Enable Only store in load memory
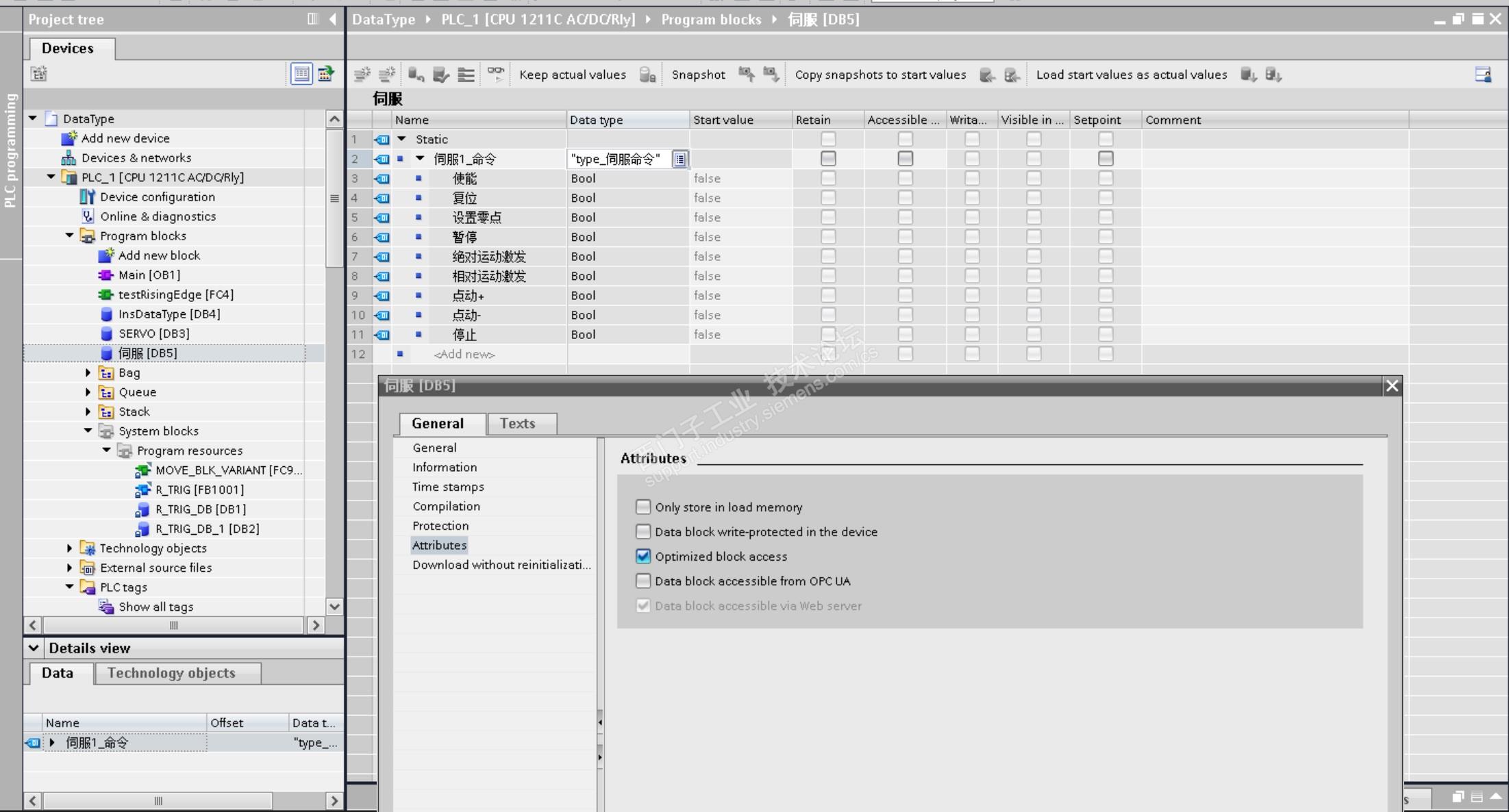1509x812 pixels. pyautogui.click(x=643, y=507)
